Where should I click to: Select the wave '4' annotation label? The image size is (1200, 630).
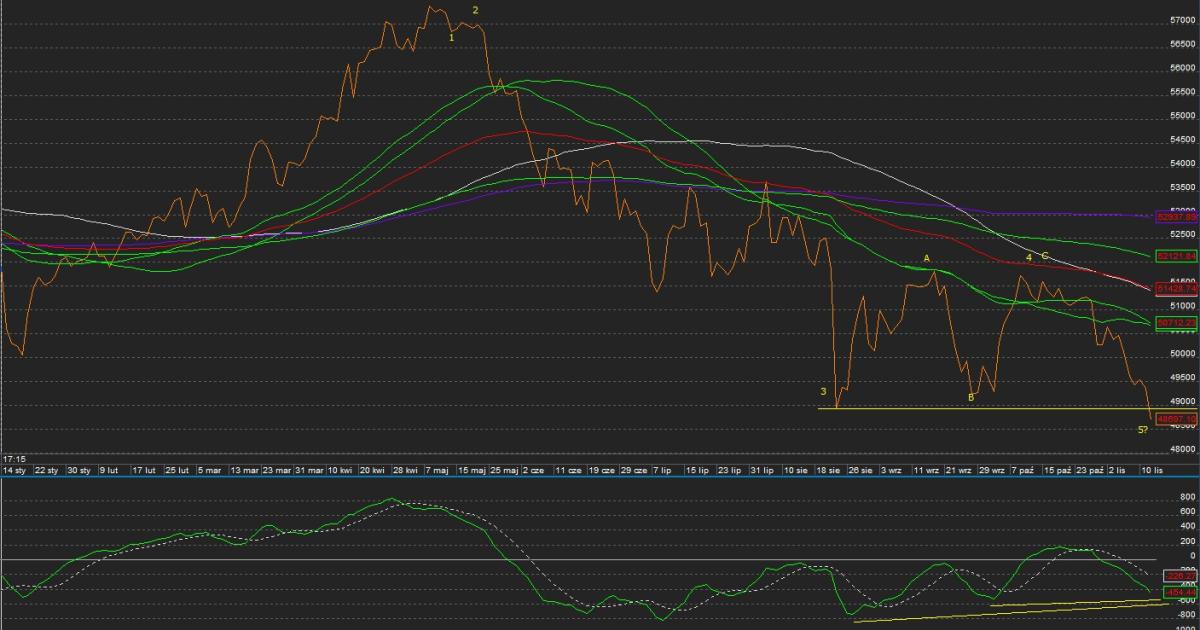coord(1028,258)
